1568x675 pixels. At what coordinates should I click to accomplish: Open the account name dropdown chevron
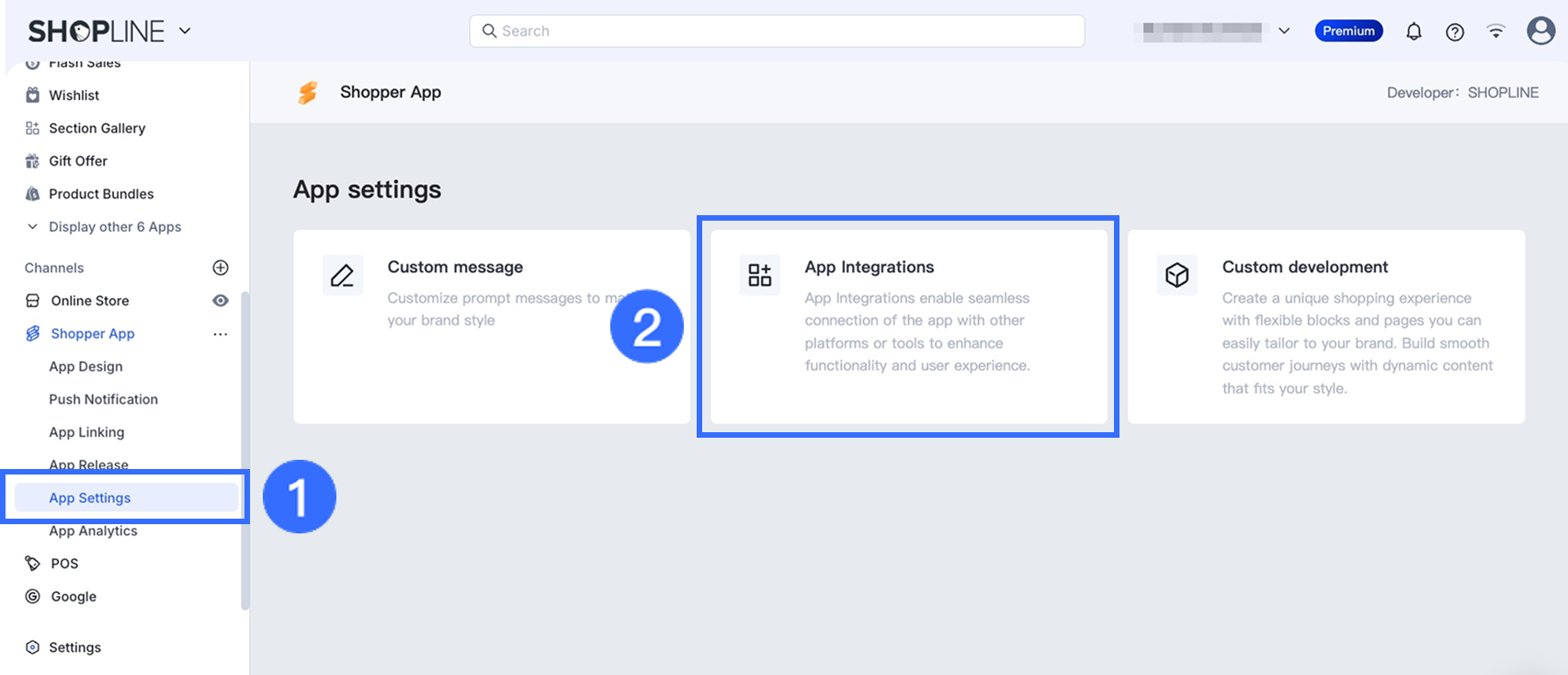coord(1284,31)
